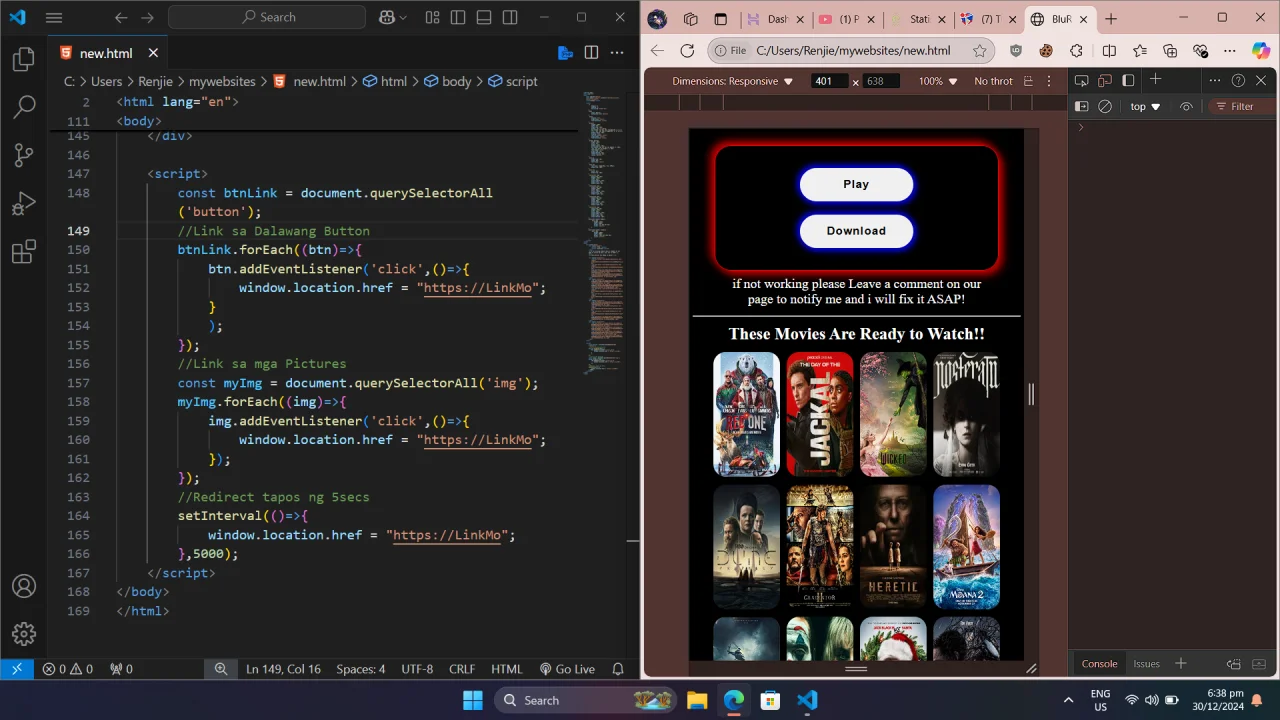Screen dimensions: 1280x720
Task: Open the html breadcrumb symbol
Action: 385,81
